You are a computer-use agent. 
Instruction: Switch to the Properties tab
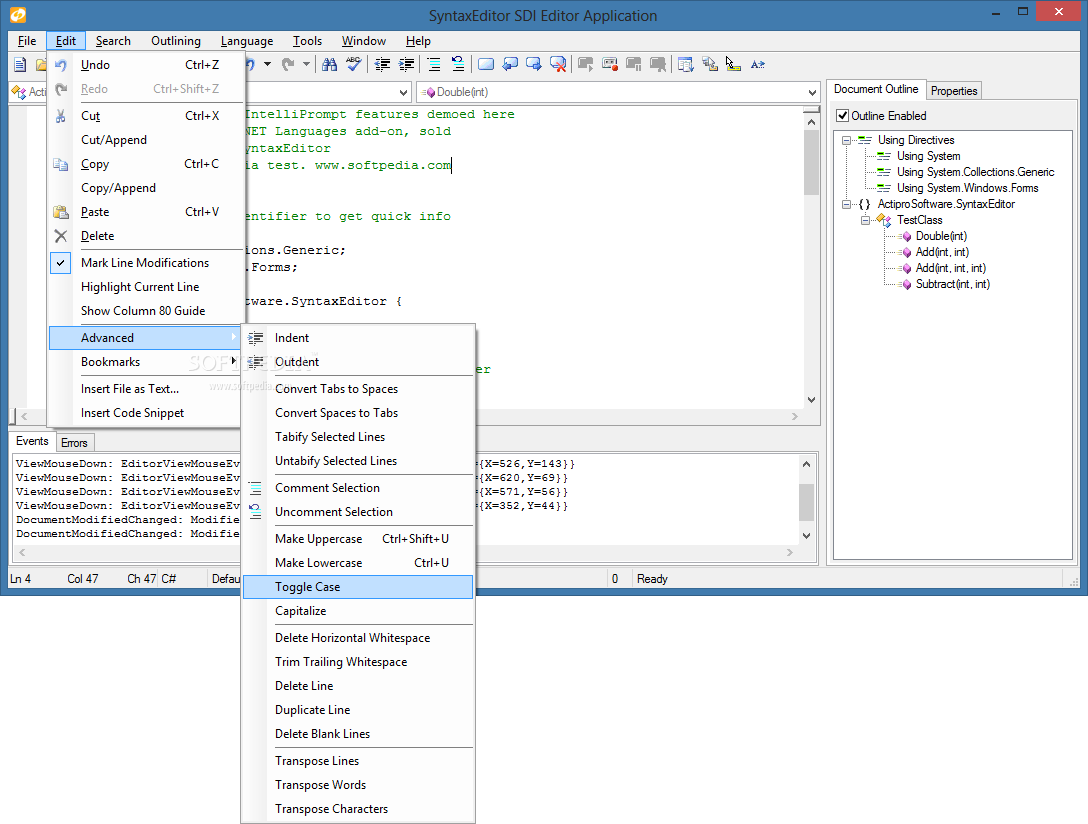(954, 91)
